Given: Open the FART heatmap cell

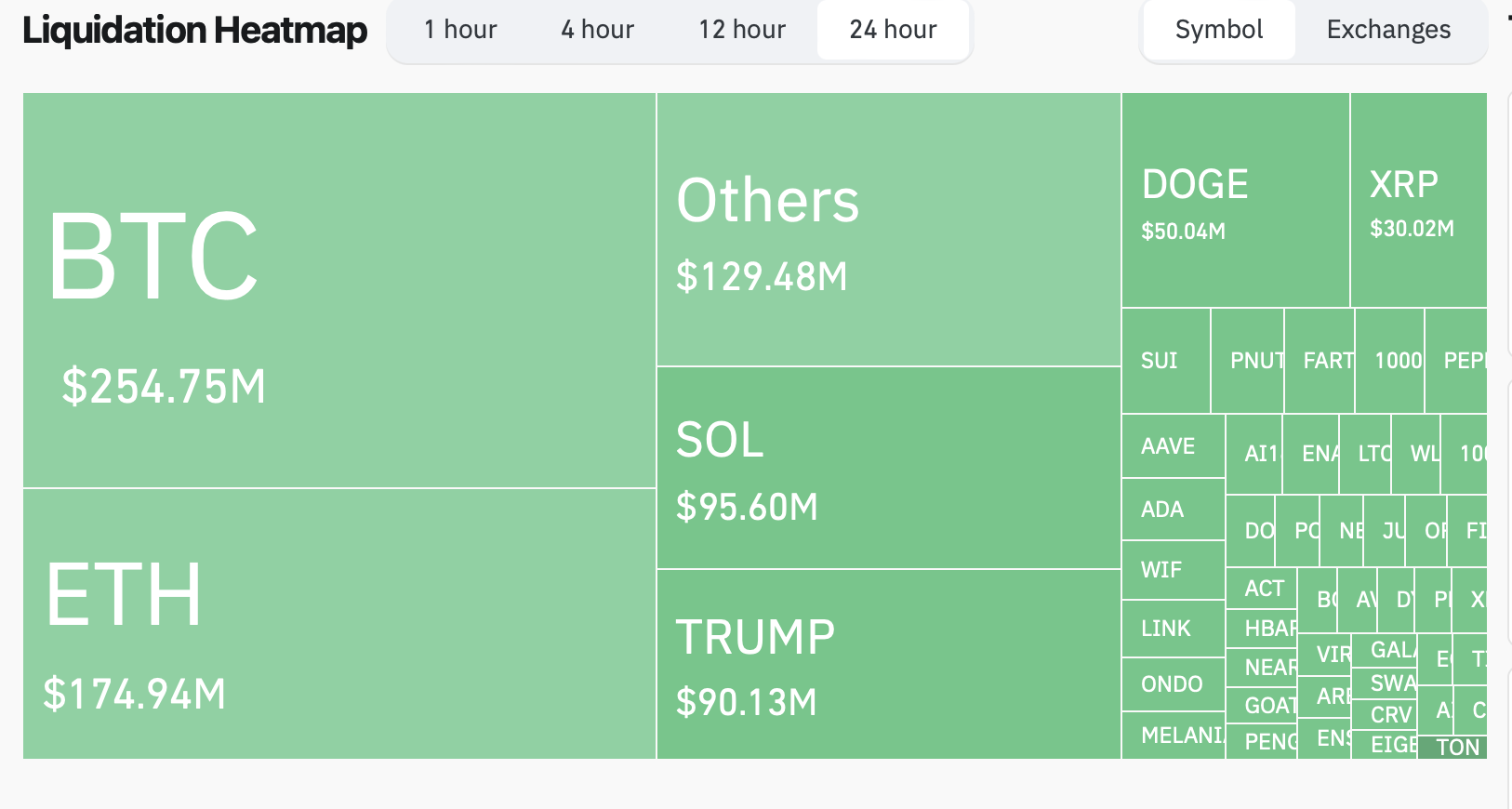Looking at the screenshot, I should pos(1320,361).
